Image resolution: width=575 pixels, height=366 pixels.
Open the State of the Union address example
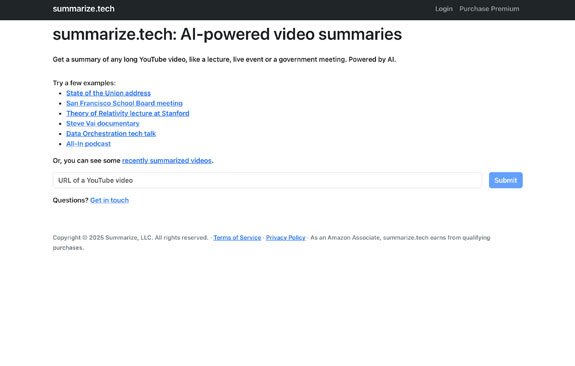(x=108, y=93)
